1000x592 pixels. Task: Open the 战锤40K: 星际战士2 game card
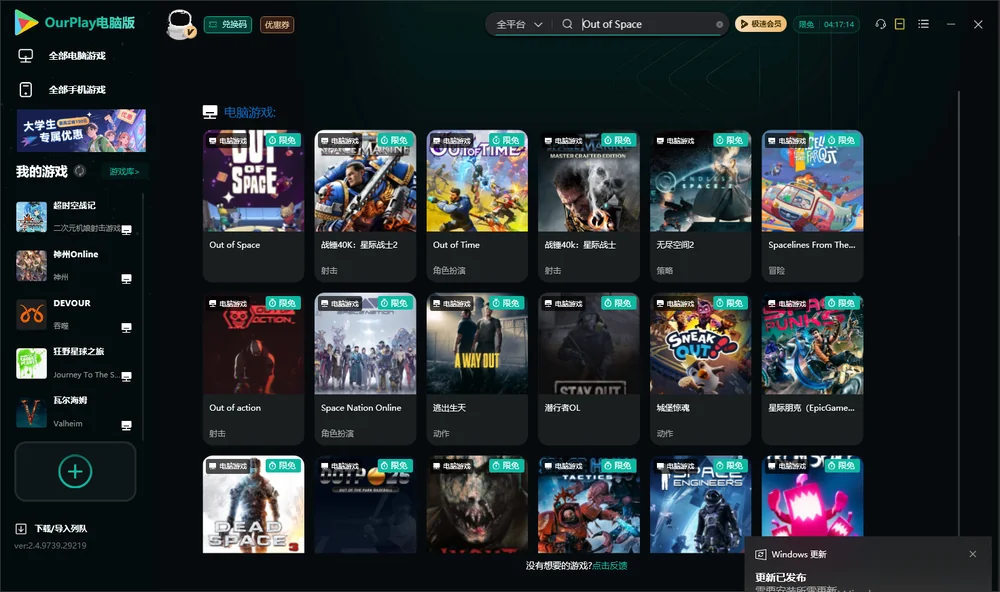click(365, 205)
